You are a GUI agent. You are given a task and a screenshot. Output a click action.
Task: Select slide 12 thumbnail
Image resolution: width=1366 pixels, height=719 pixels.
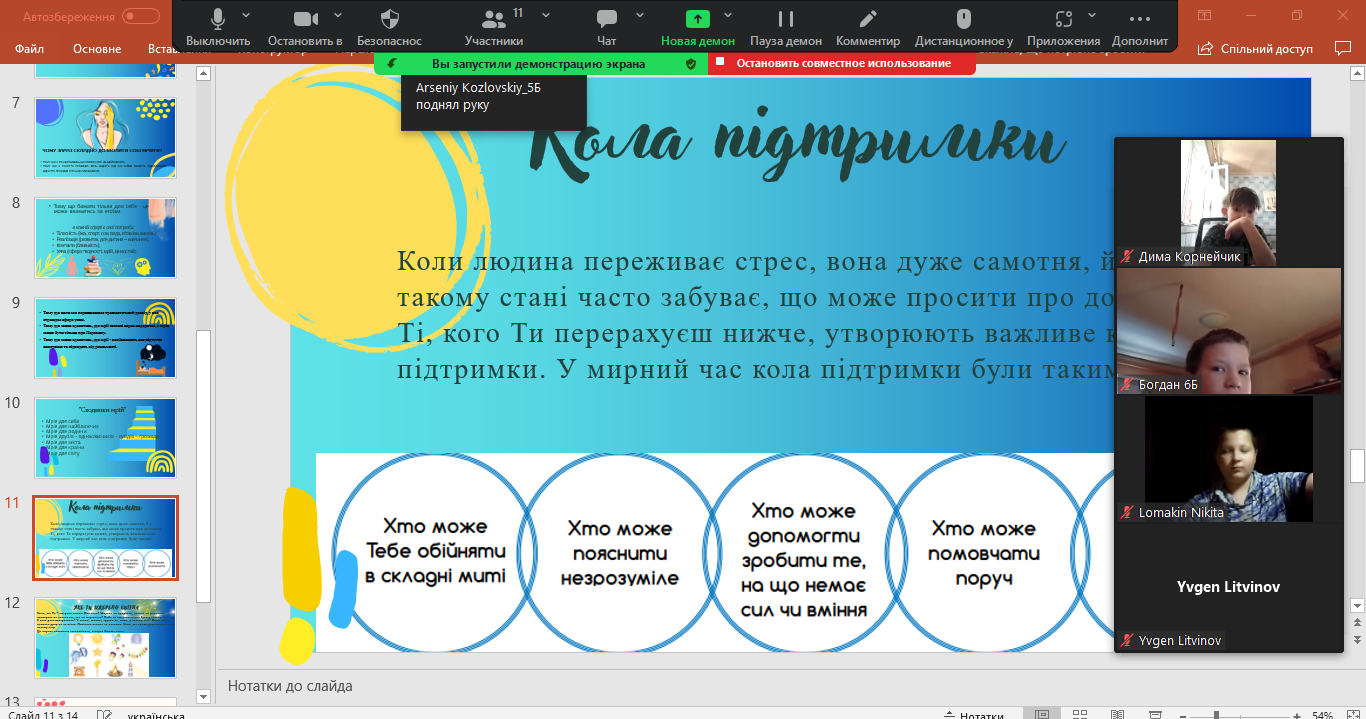pos(106,638)
